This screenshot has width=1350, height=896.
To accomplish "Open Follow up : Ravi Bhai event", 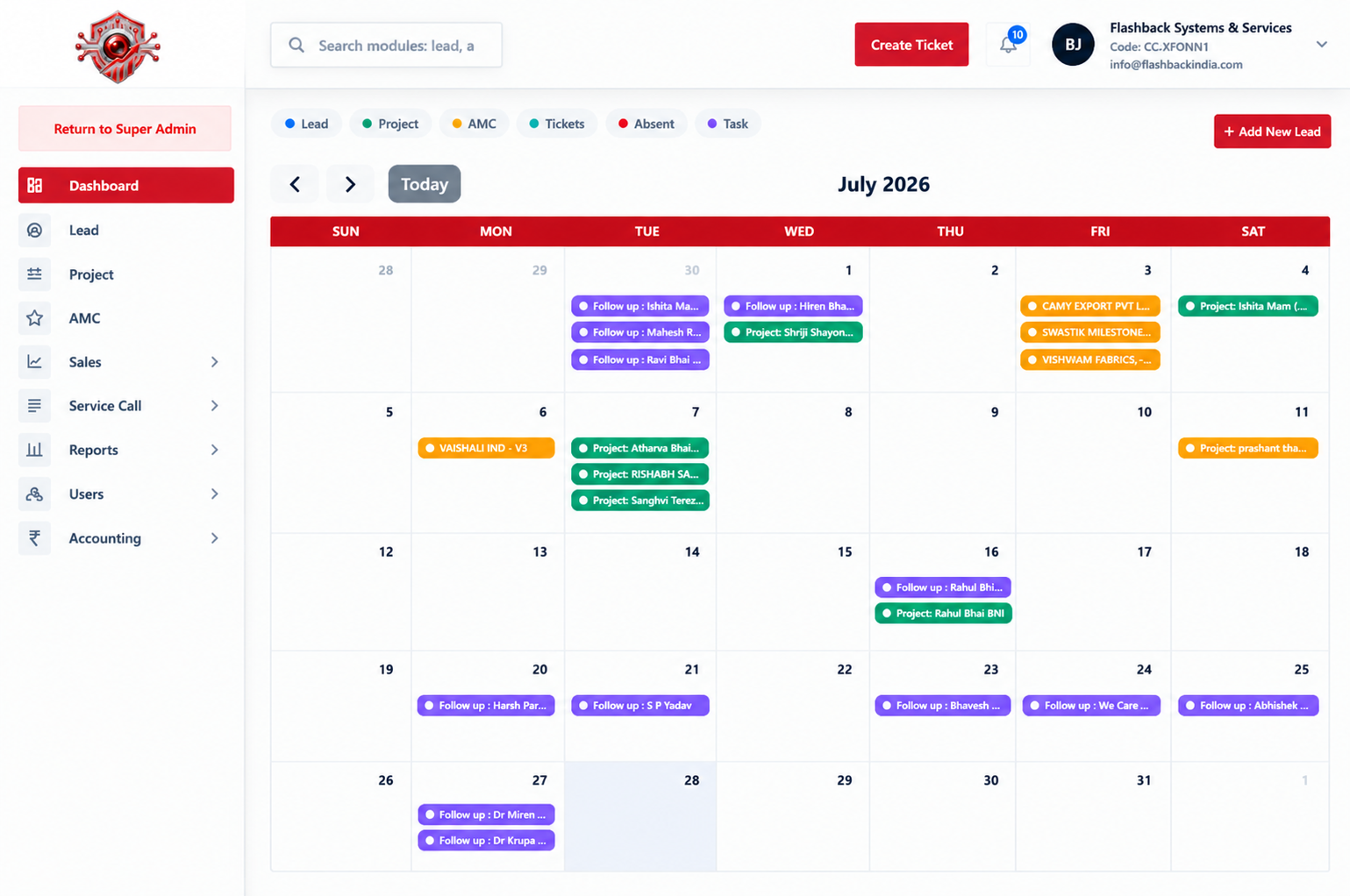I will click(640, 359).
